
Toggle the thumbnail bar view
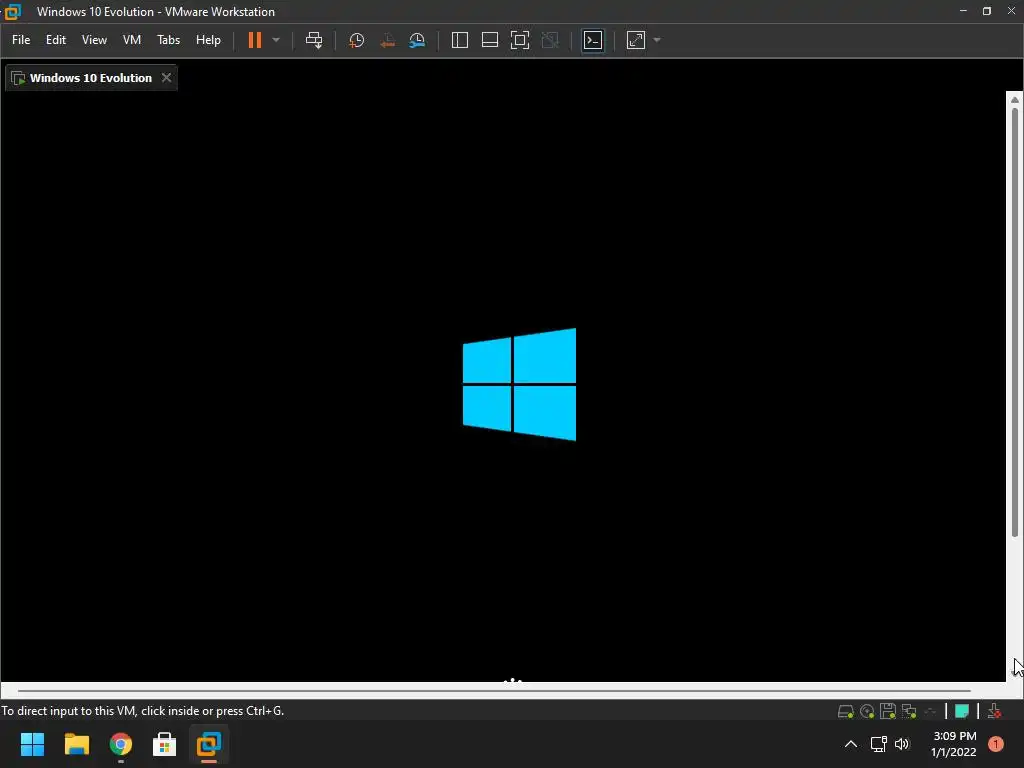(x=490, y=40)
